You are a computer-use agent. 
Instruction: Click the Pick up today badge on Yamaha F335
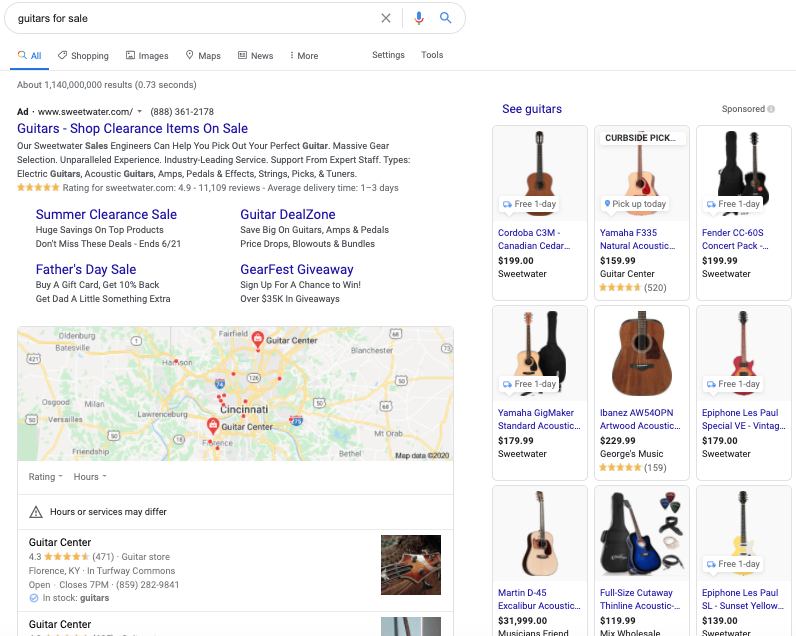(x=635, y=204)
